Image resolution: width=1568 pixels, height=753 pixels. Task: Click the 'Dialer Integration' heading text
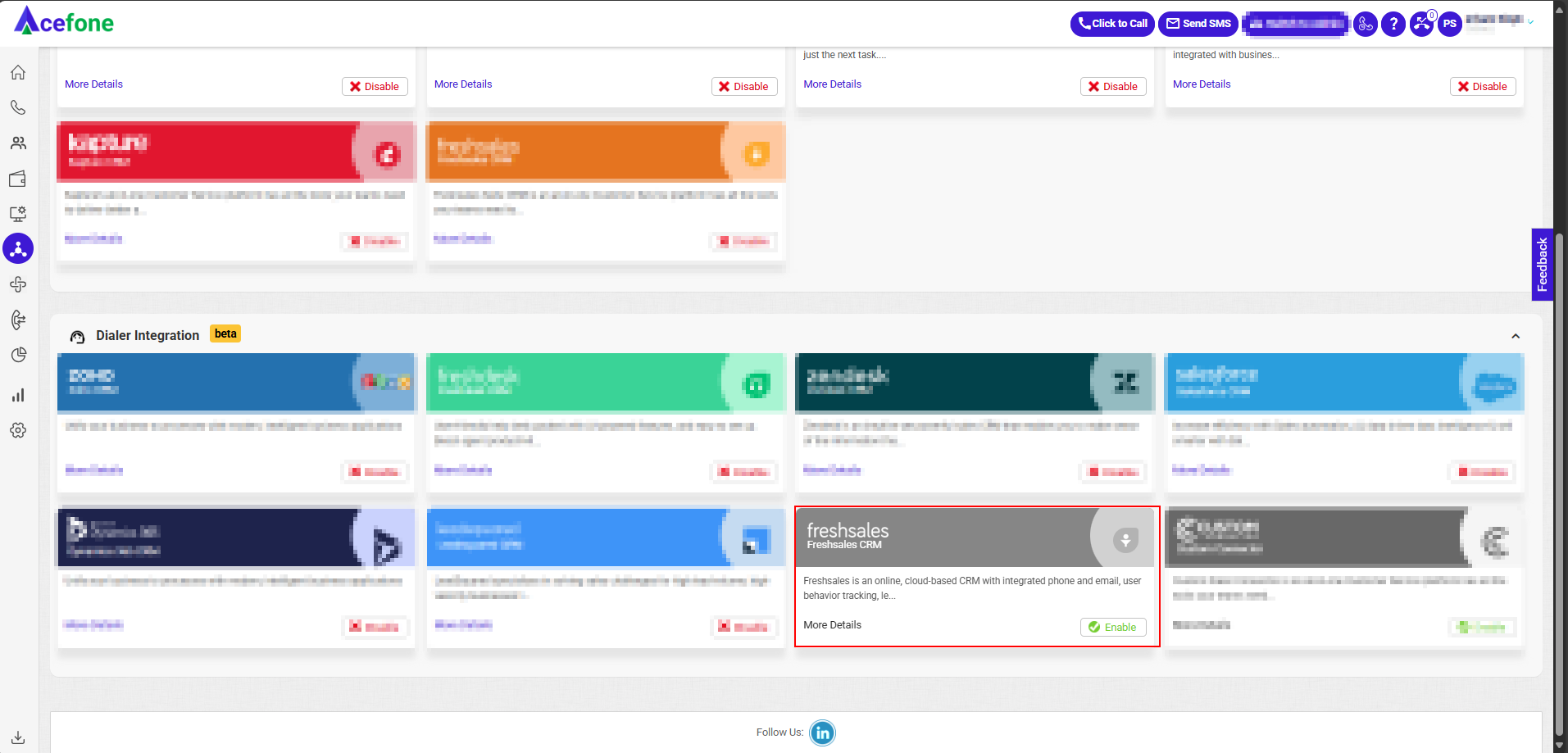click(x=148, y=336)
